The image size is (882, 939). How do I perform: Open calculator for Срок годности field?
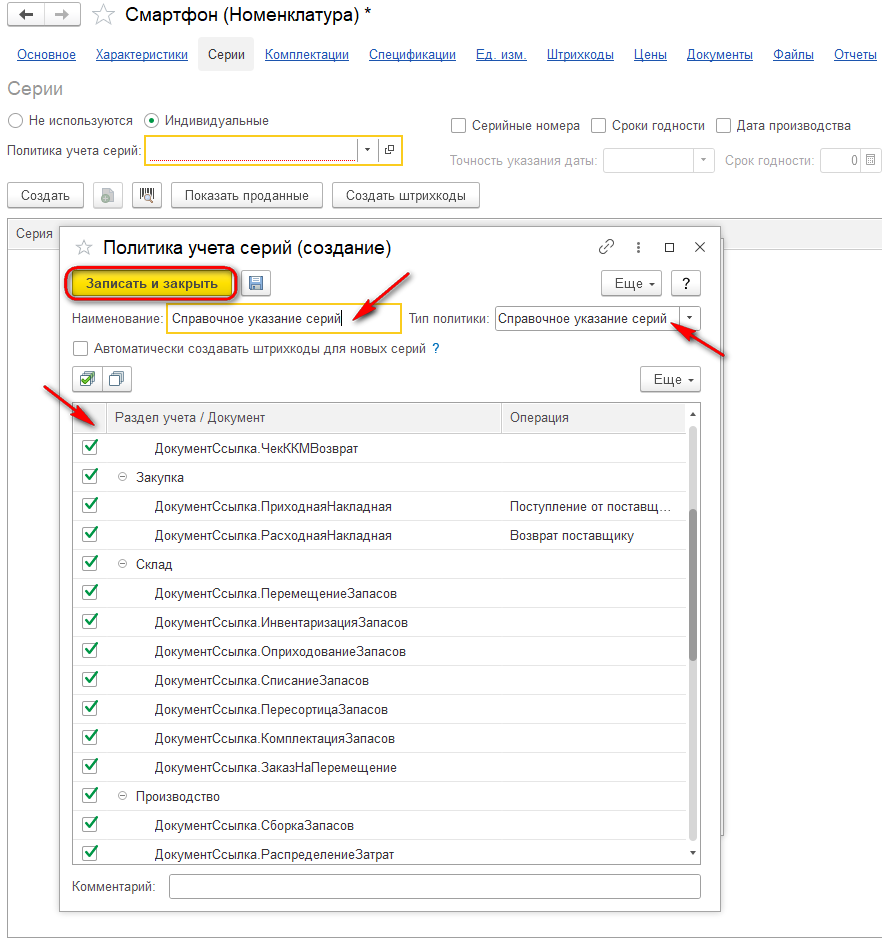pyautogui.click(x=871, y=160)
